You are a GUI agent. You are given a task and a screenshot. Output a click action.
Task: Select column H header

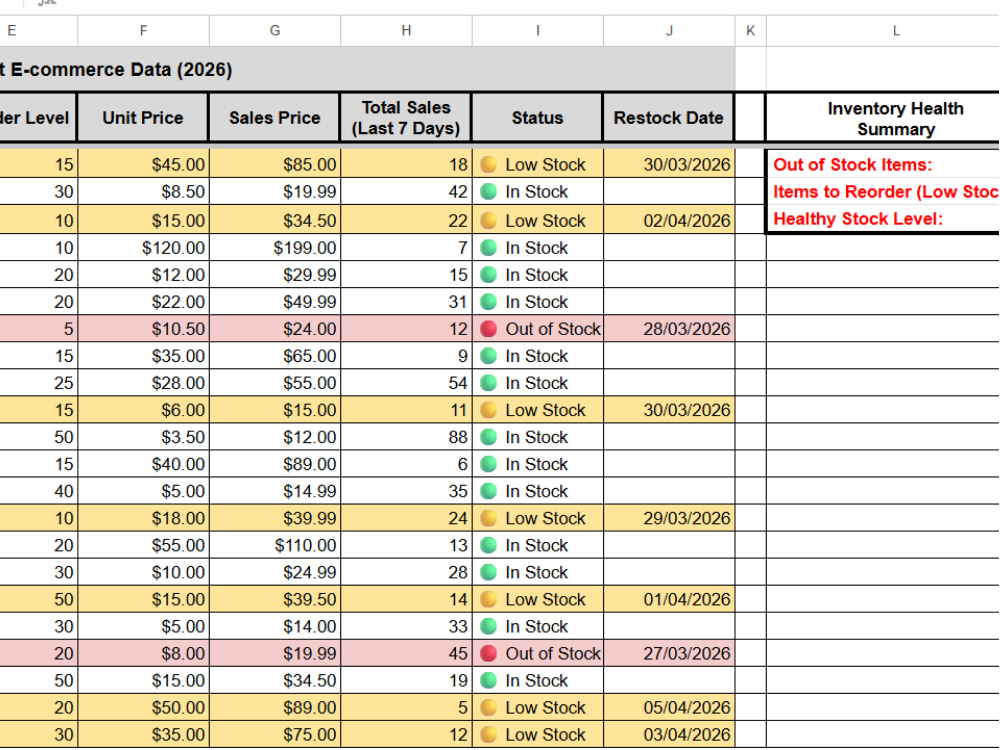pyautogui.click(x=406, y=31)
